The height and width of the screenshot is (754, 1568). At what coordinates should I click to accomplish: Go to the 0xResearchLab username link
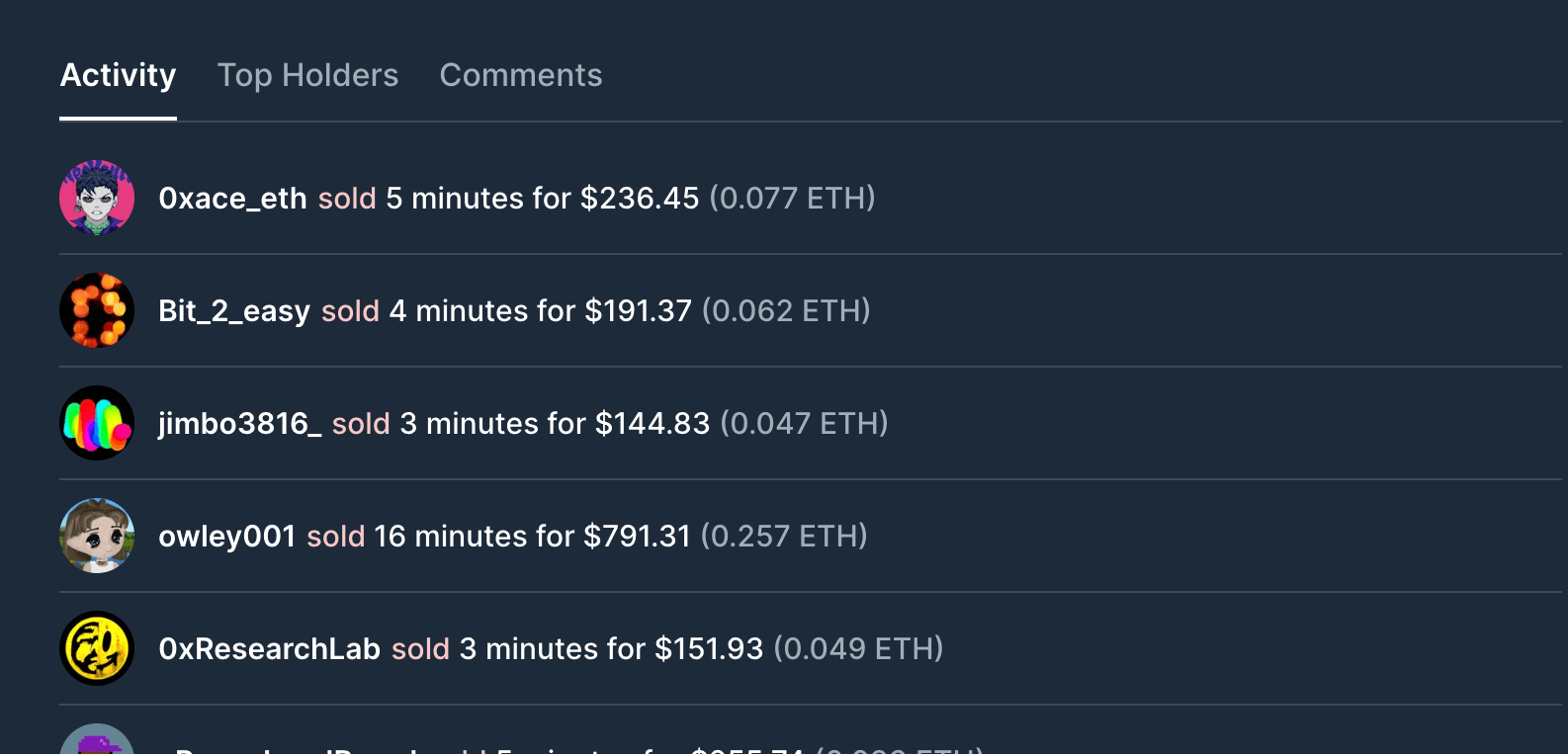point(270,649)
